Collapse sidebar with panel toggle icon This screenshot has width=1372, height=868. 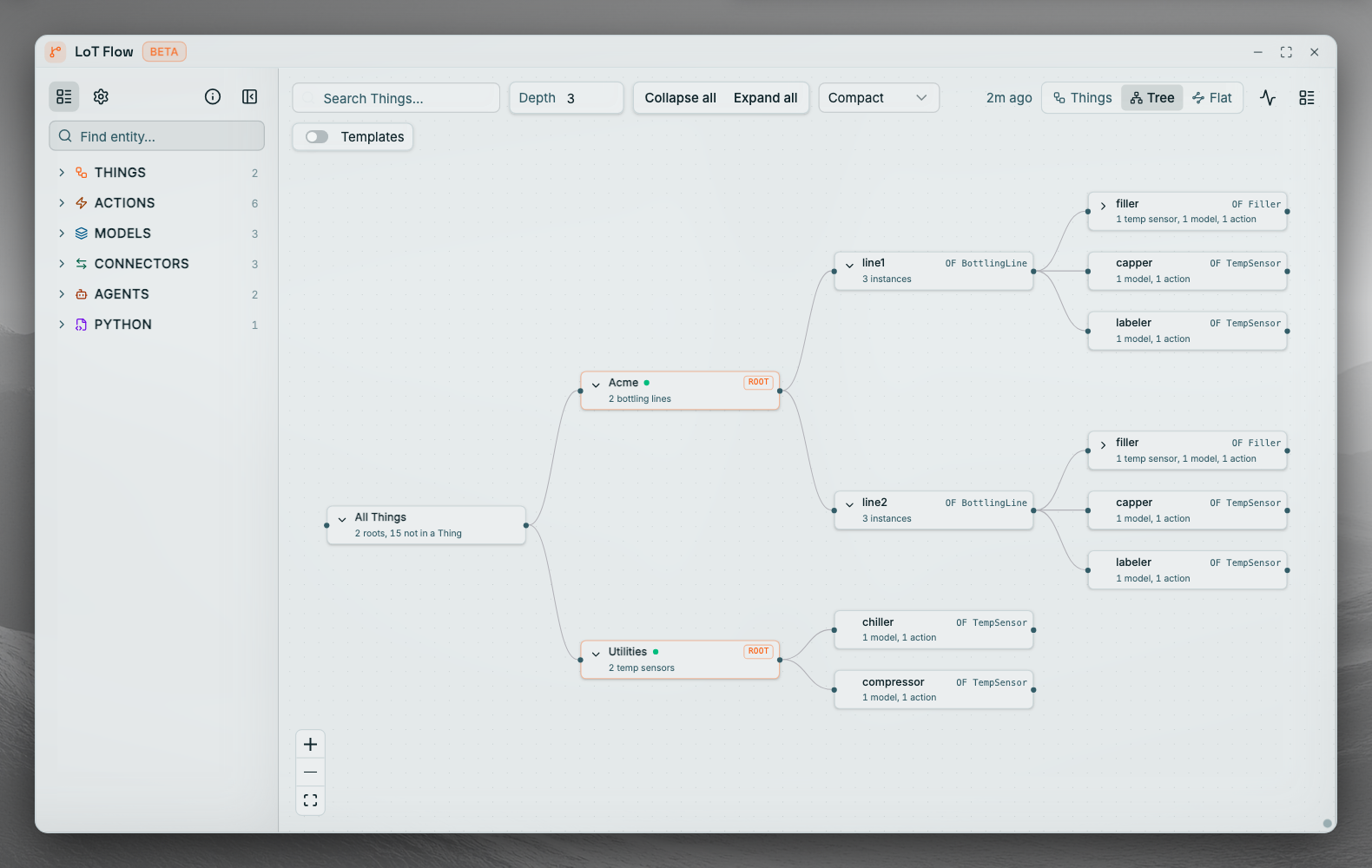pos(249,96)
